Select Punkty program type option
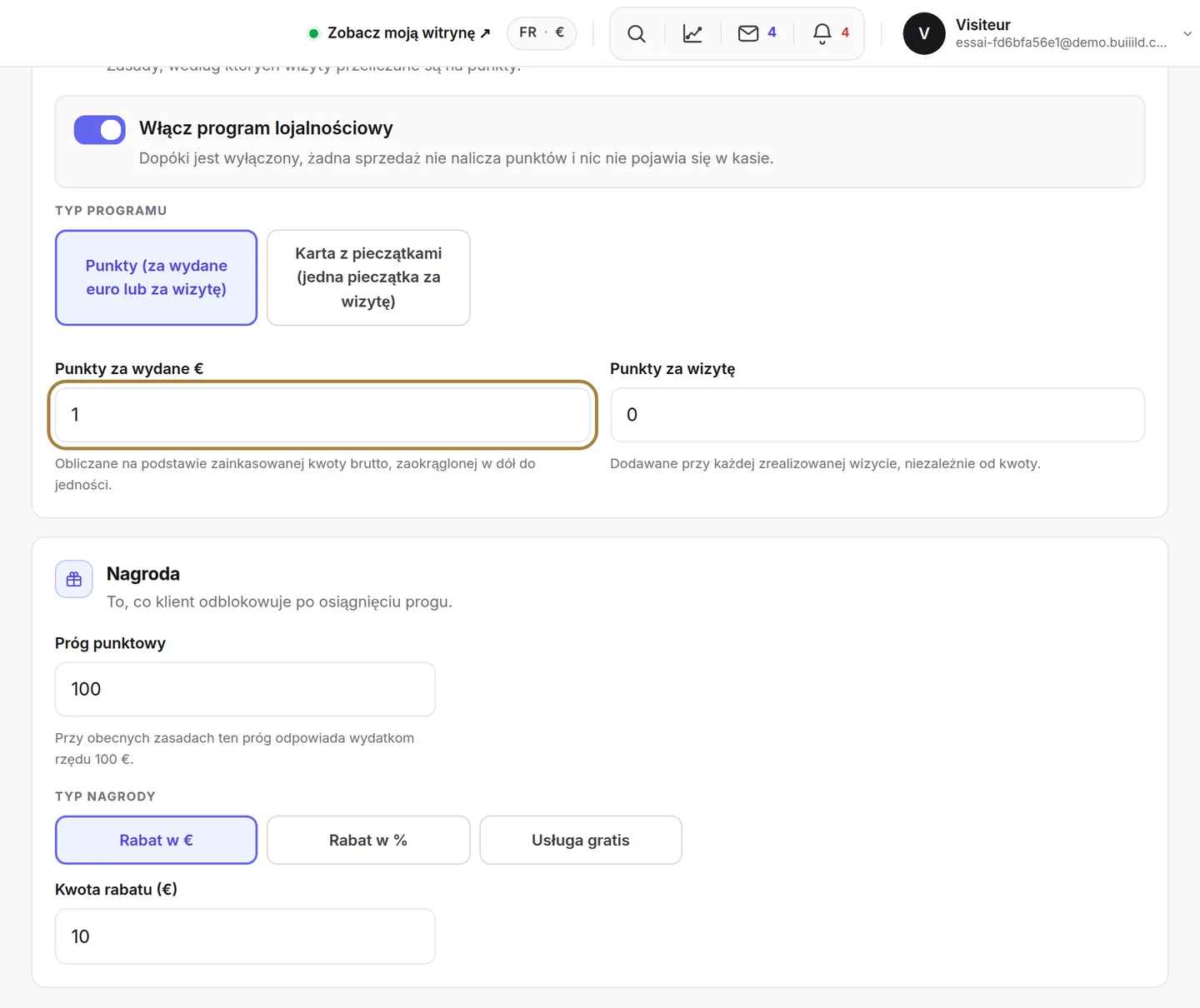Screen dimensions: 1200x1008 coord(156,277)
